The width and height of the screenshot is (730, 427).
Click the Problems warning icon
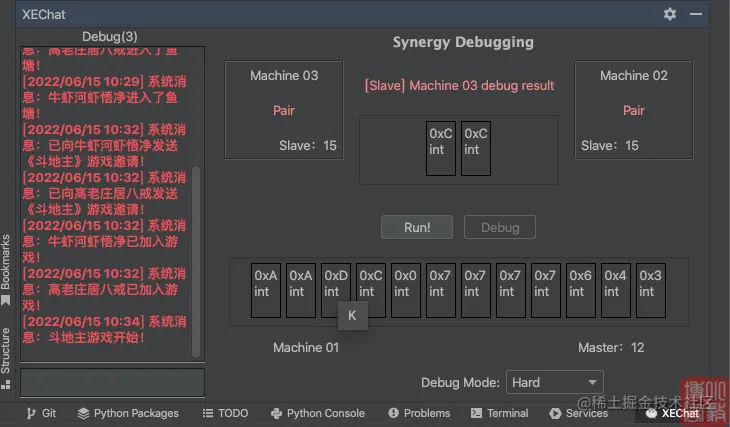click(393, 413)
